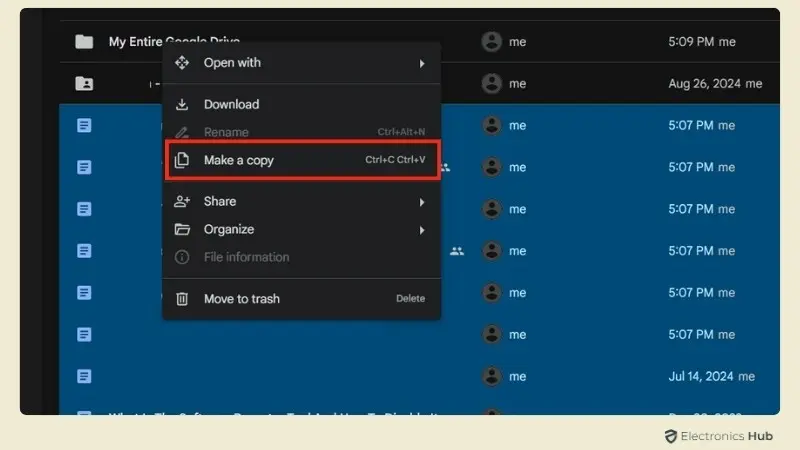The height and width of the screenshot is (450, 800).
Task: Click owner name me in Jul 14, 2024 row
Action: click(x=517, y=377)
